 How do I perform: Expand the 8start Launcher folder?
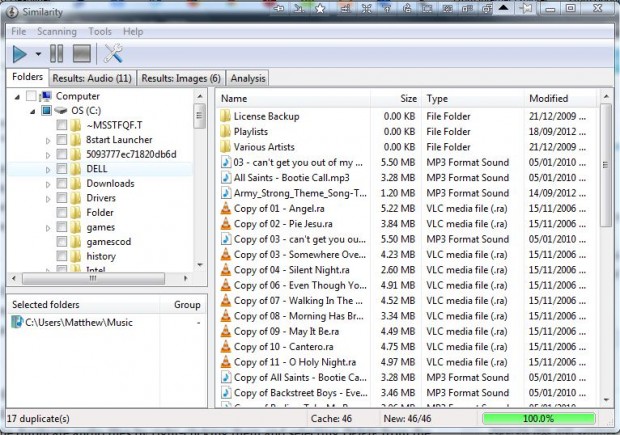[x=48, y=140]
